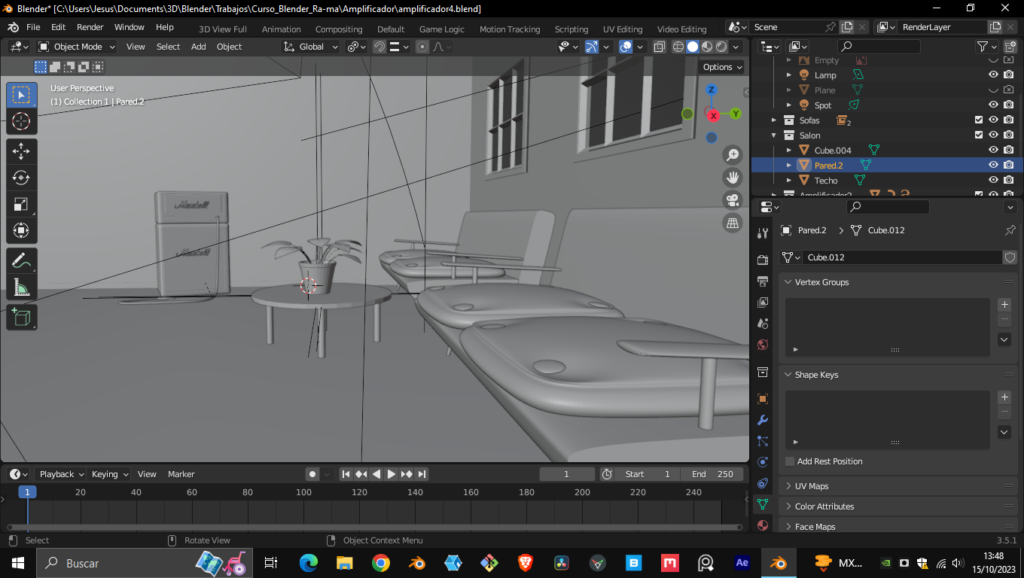Open Microsoft Edge from taskbar
This screenshot has height=578, width=1024.
[308, 563]
